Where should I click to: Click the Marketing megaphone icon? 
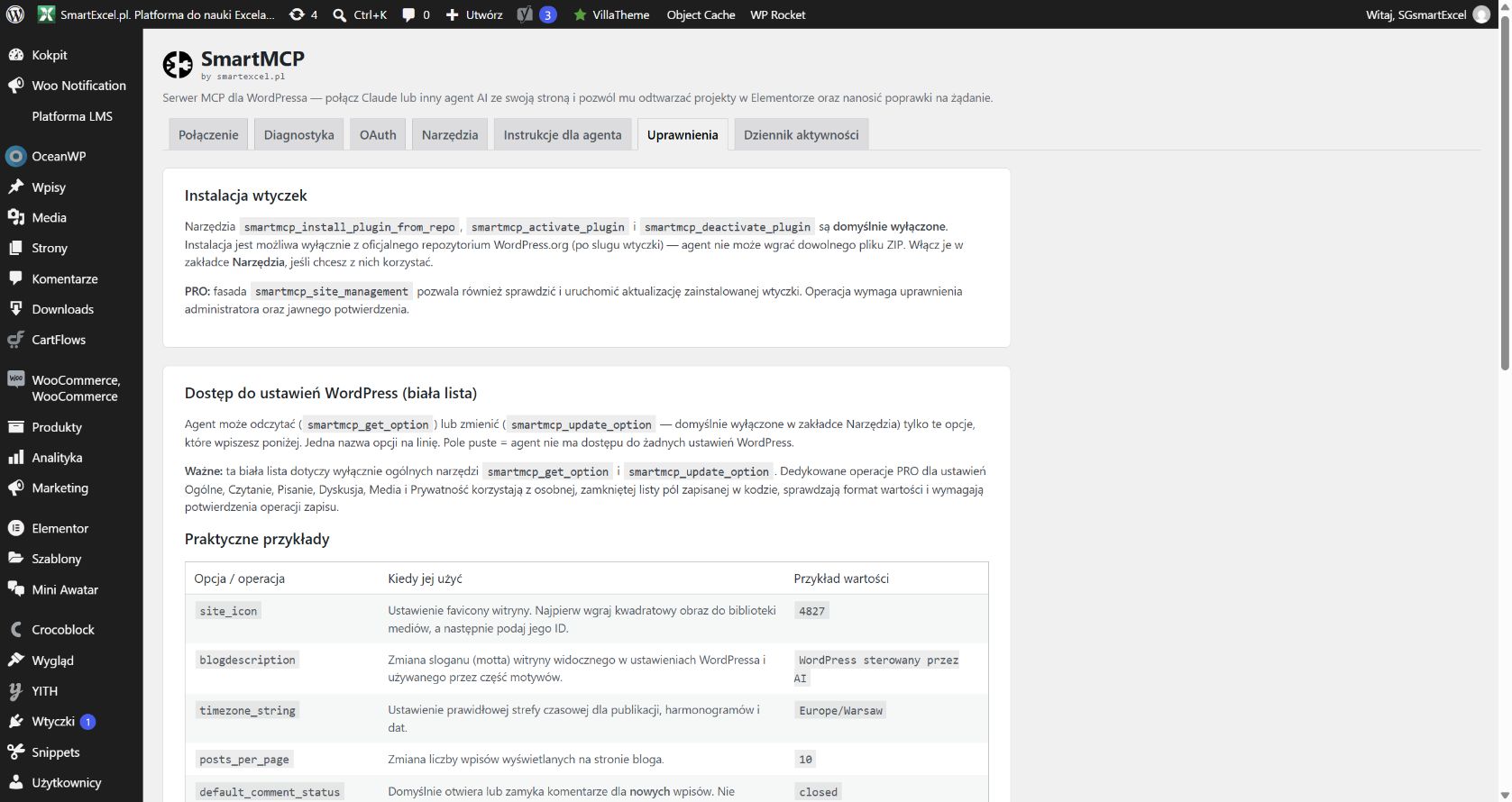pyautogui.click(x=15, y=488)
